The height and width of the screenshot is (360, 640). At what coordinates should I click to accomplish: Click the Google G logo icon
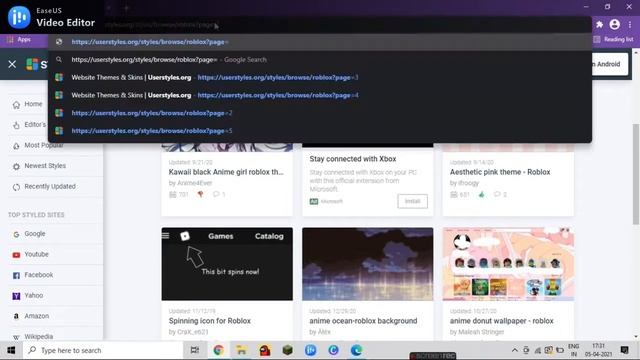point(16,234)
